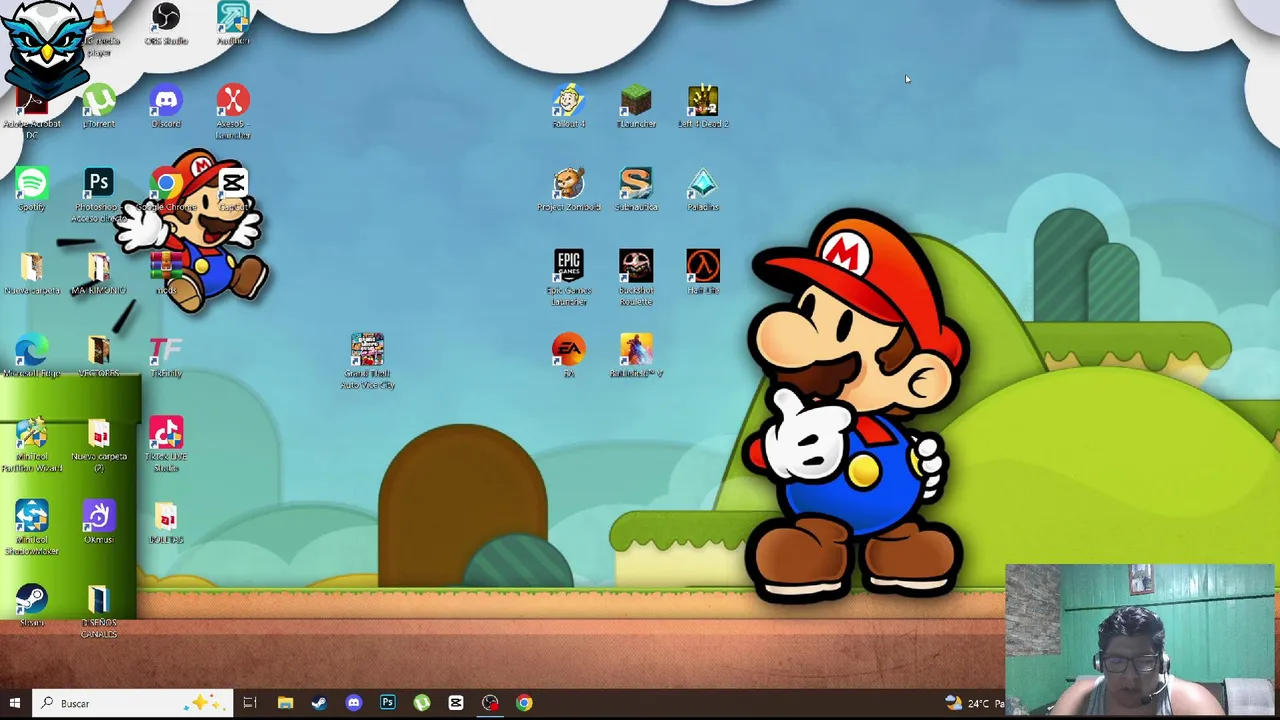Launch OBS Studio from the desktop

(166, 25)
